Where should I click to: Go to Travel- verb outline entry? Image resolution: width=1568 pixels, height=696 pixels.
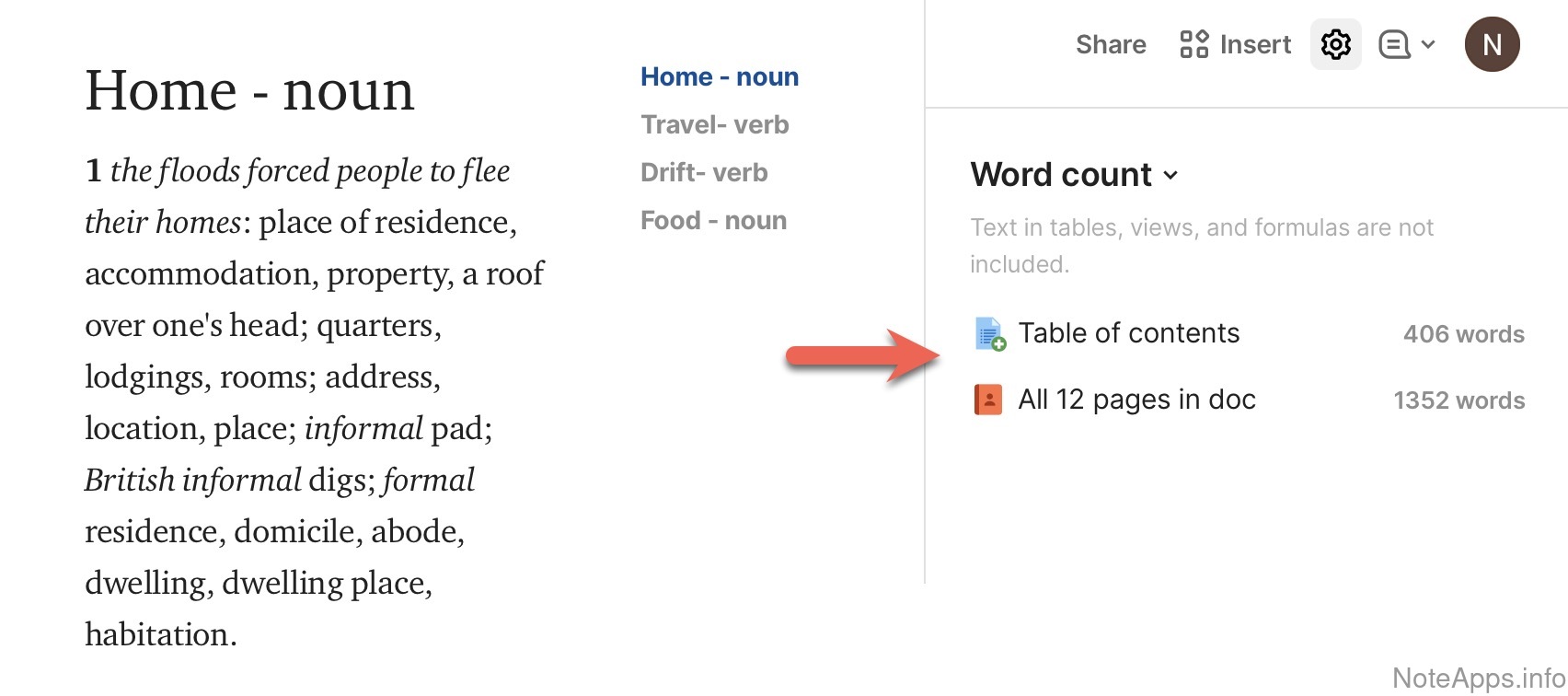point(715,124)
